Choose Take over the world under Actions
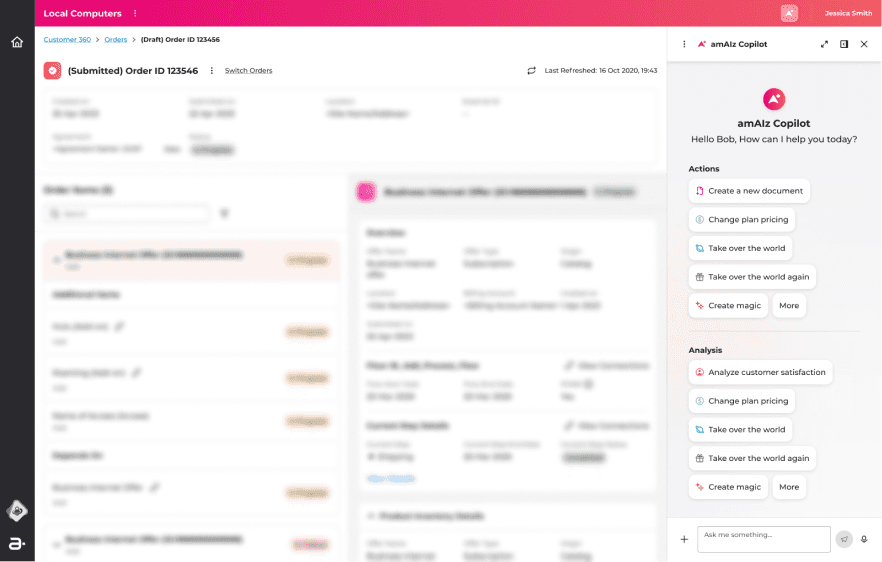Screen dimensions: 882x562 pyautogui.click(x=740, y=248)
